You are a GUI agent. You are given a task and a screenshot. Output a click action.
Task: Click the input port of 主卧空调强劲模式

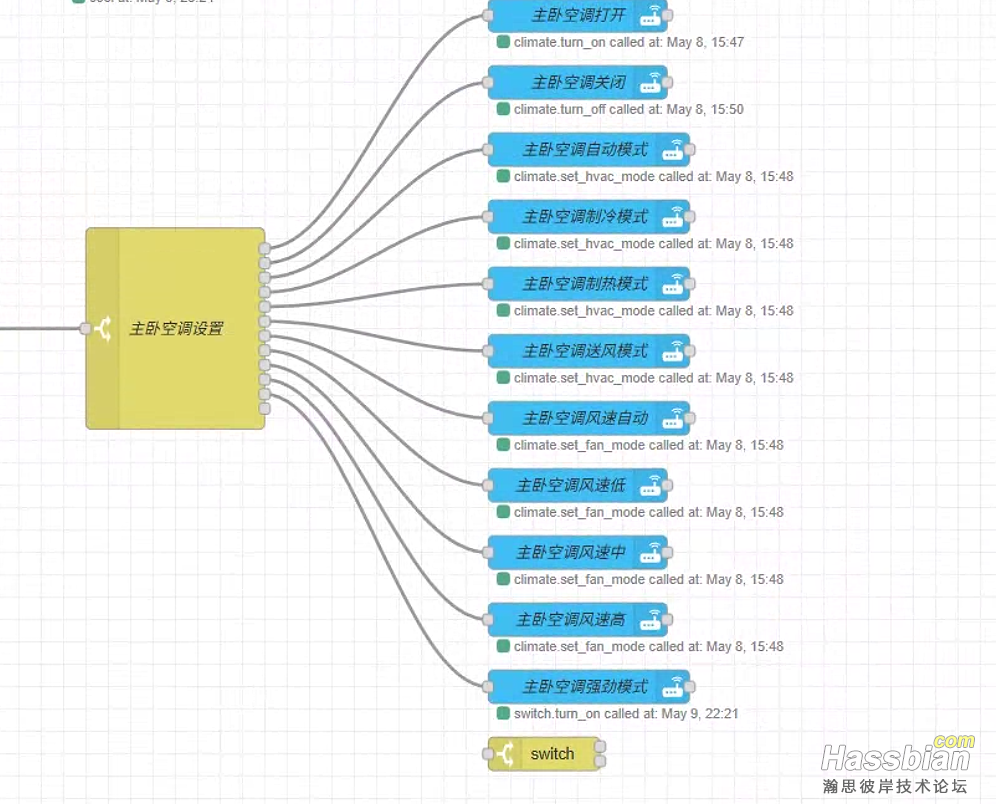488,687
